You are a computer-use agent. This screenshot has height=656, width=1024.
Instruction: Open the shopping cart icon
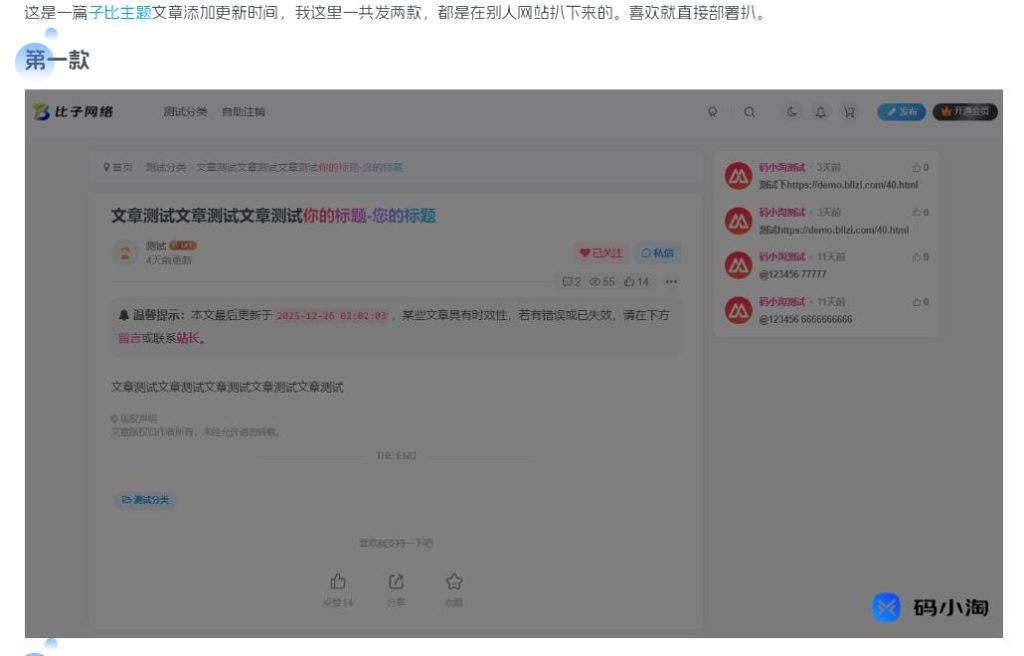(x=850, y=111)
